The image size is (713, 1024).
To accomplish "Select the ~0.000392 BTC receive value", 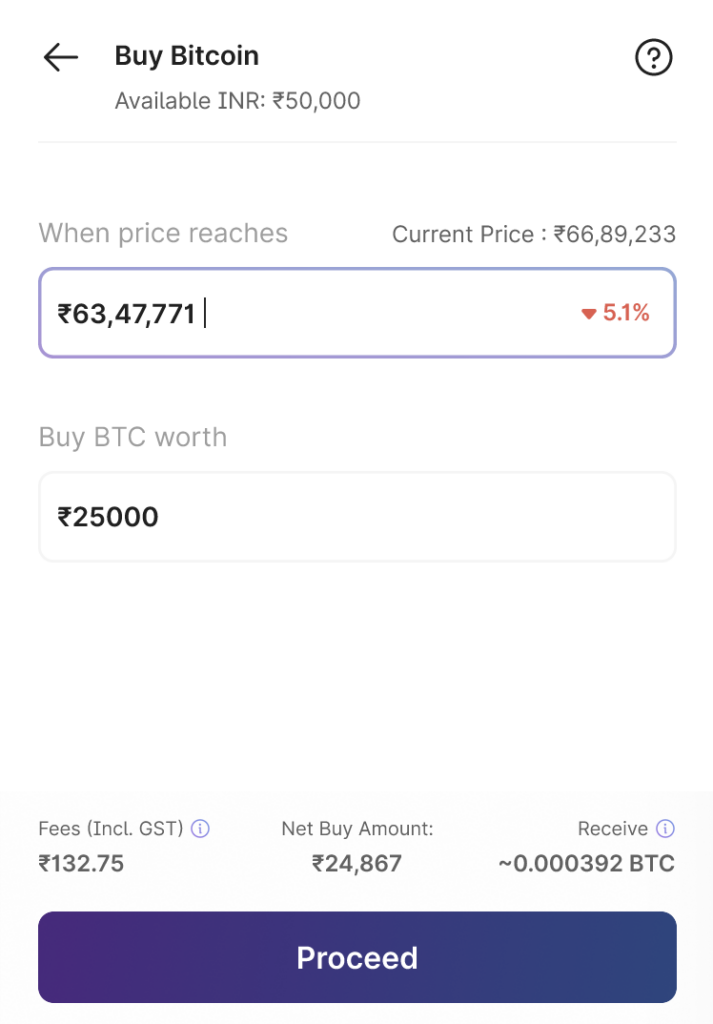I will click(x=587, y=864).
